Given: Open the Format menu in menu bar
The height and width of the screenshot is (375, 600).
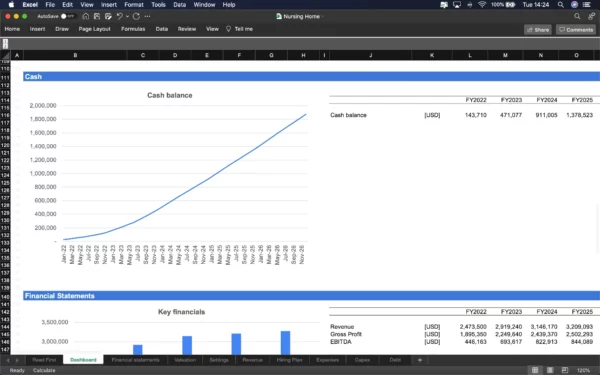Looking at the screenshot, I should 134,5.
